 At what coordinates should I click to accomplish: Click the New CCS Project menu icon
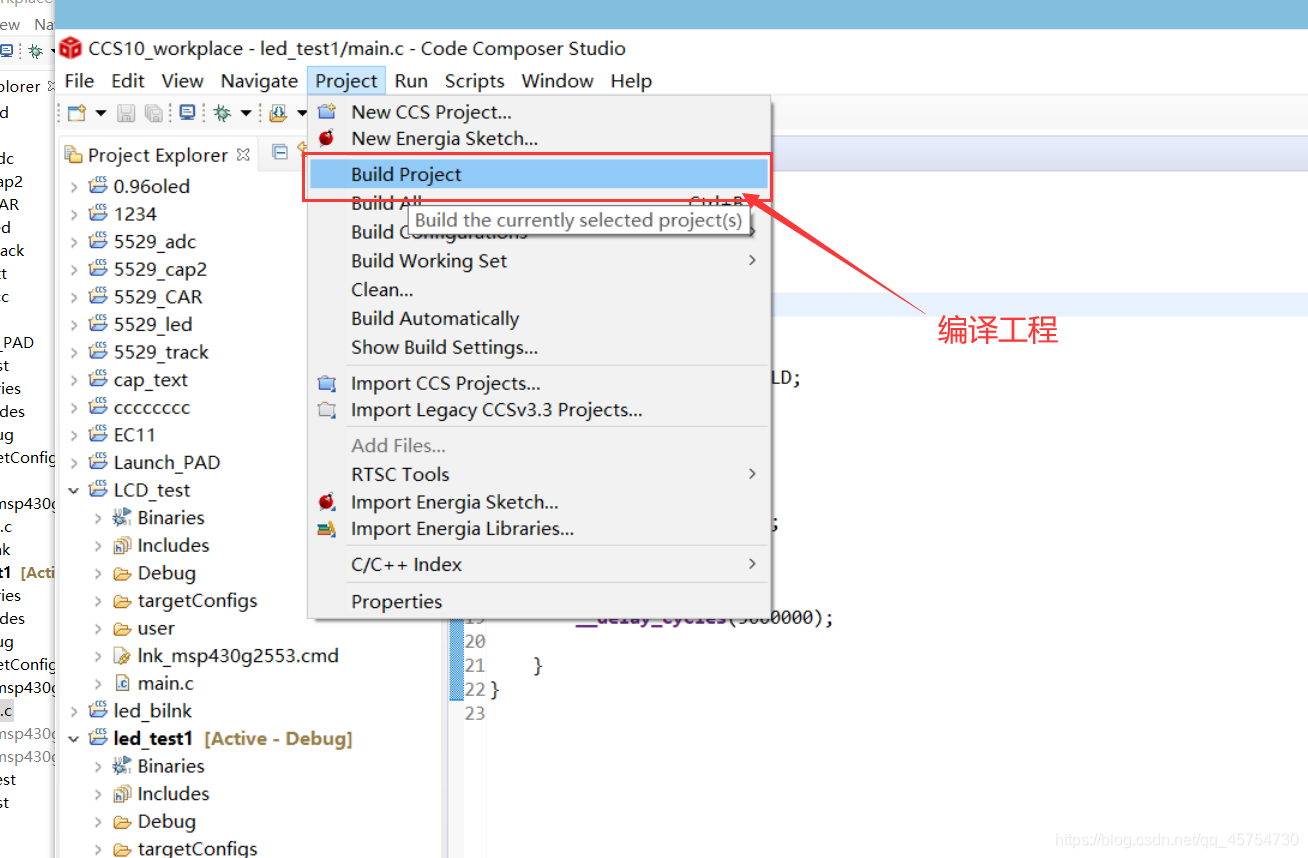click(326, 112)
